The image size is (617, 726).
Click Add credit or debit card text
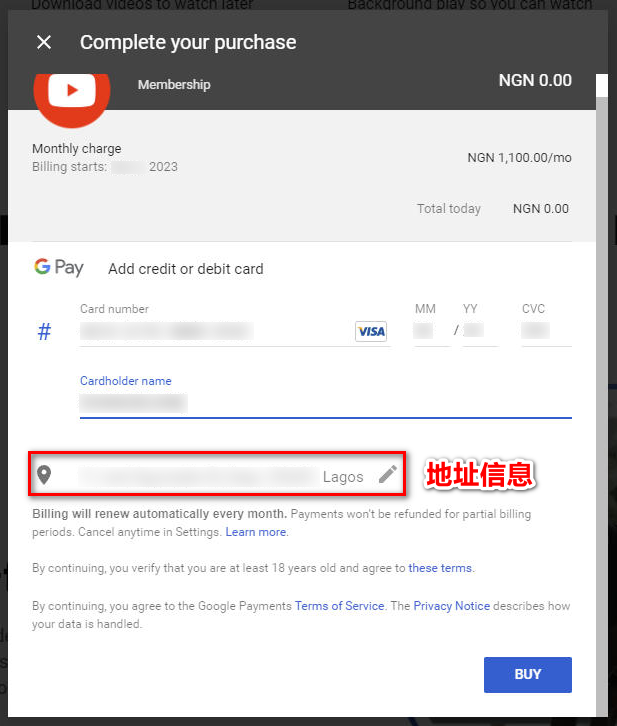[x=186, y=269]
